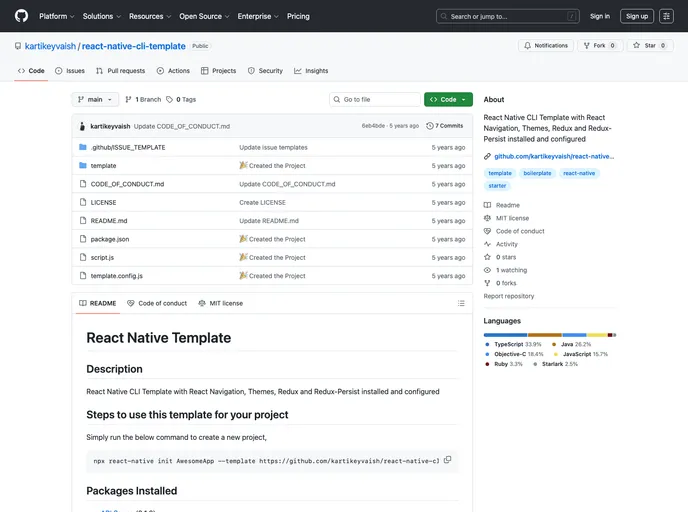Expand the Open Source menu

point(203,16)
